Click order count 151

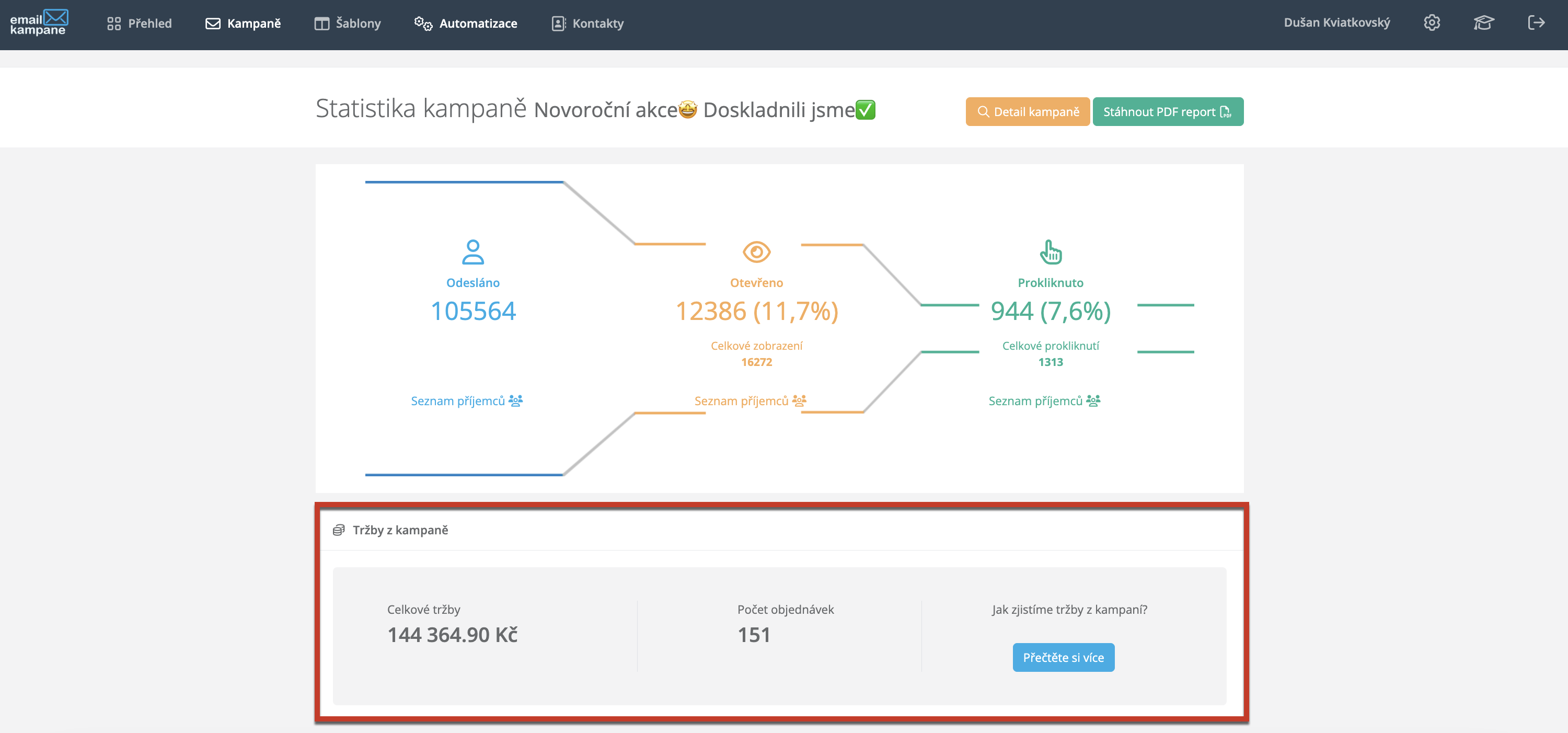coord(754,634)
